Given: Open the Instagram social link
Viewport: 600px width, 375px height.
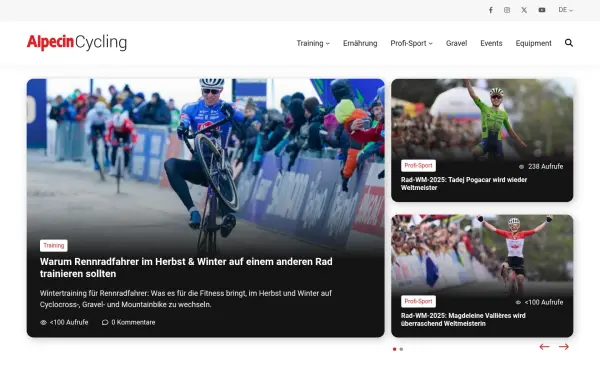Looking at the screenshot, I should point(507,10).
